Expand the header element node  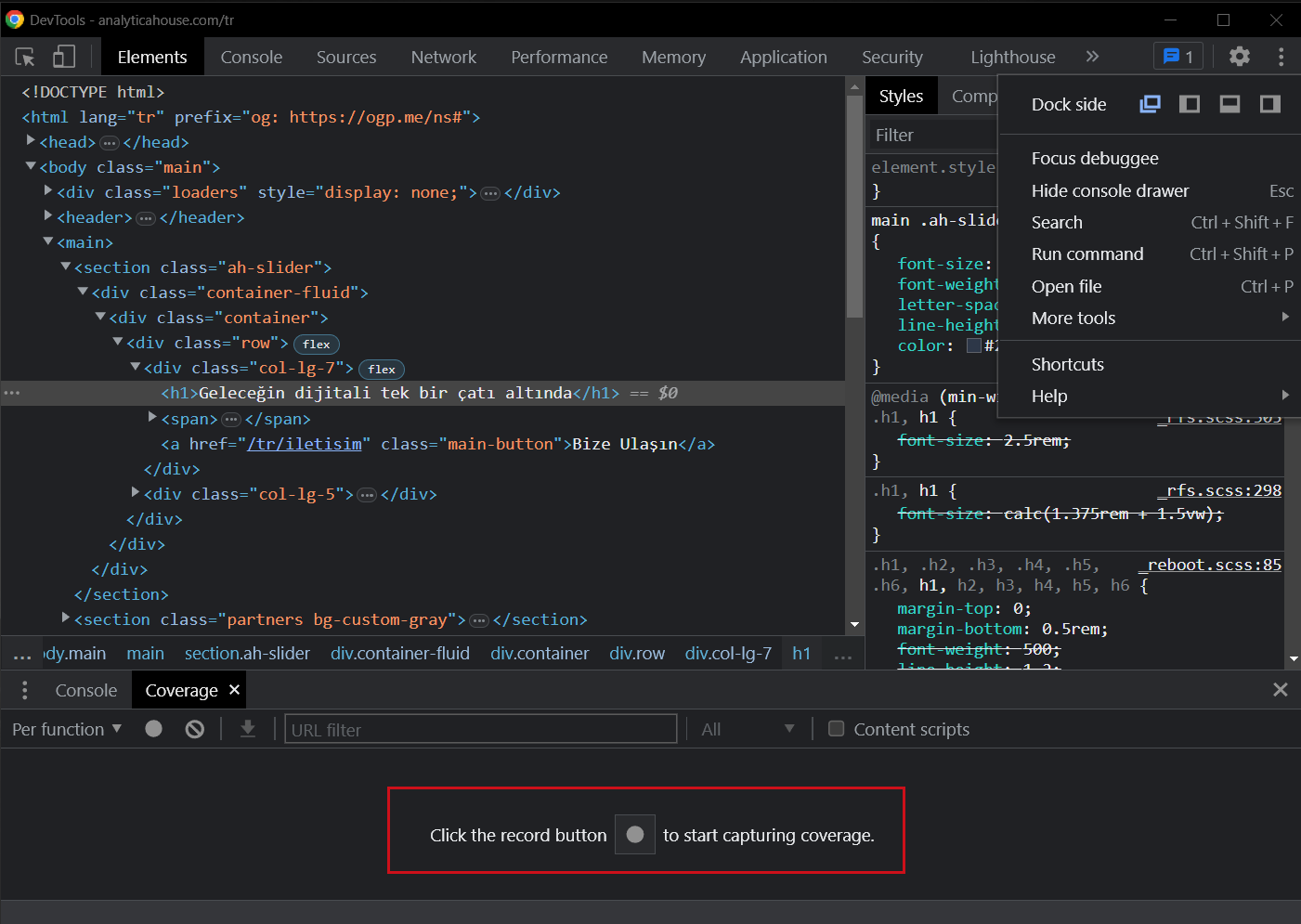(48, 216)
